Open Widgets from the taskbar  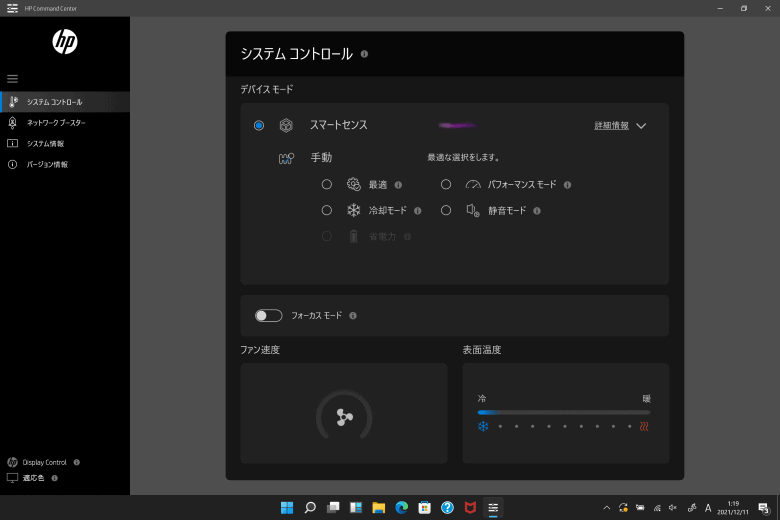pyautogui.click(x=356, y=508)
